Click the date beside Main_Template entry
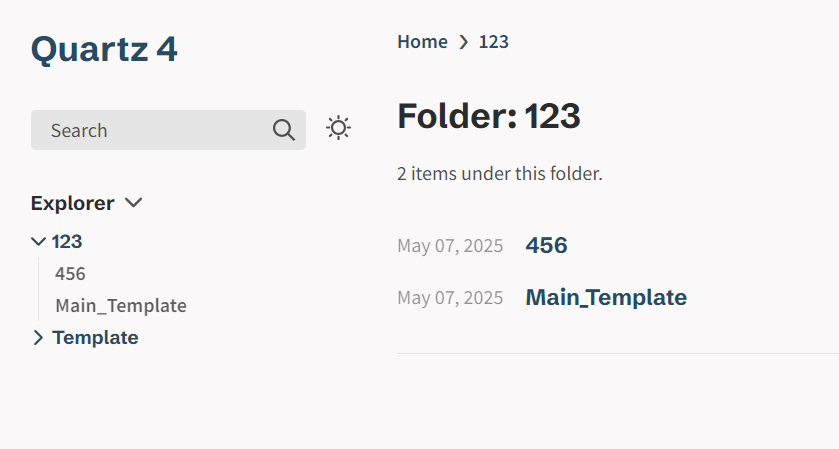 [450, 298]
